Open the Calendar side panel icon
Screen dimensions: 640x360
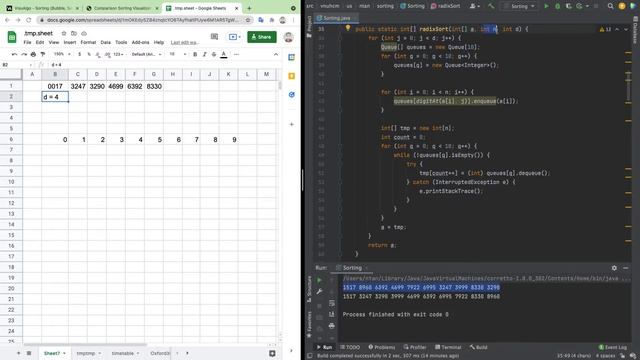point(291,58)
